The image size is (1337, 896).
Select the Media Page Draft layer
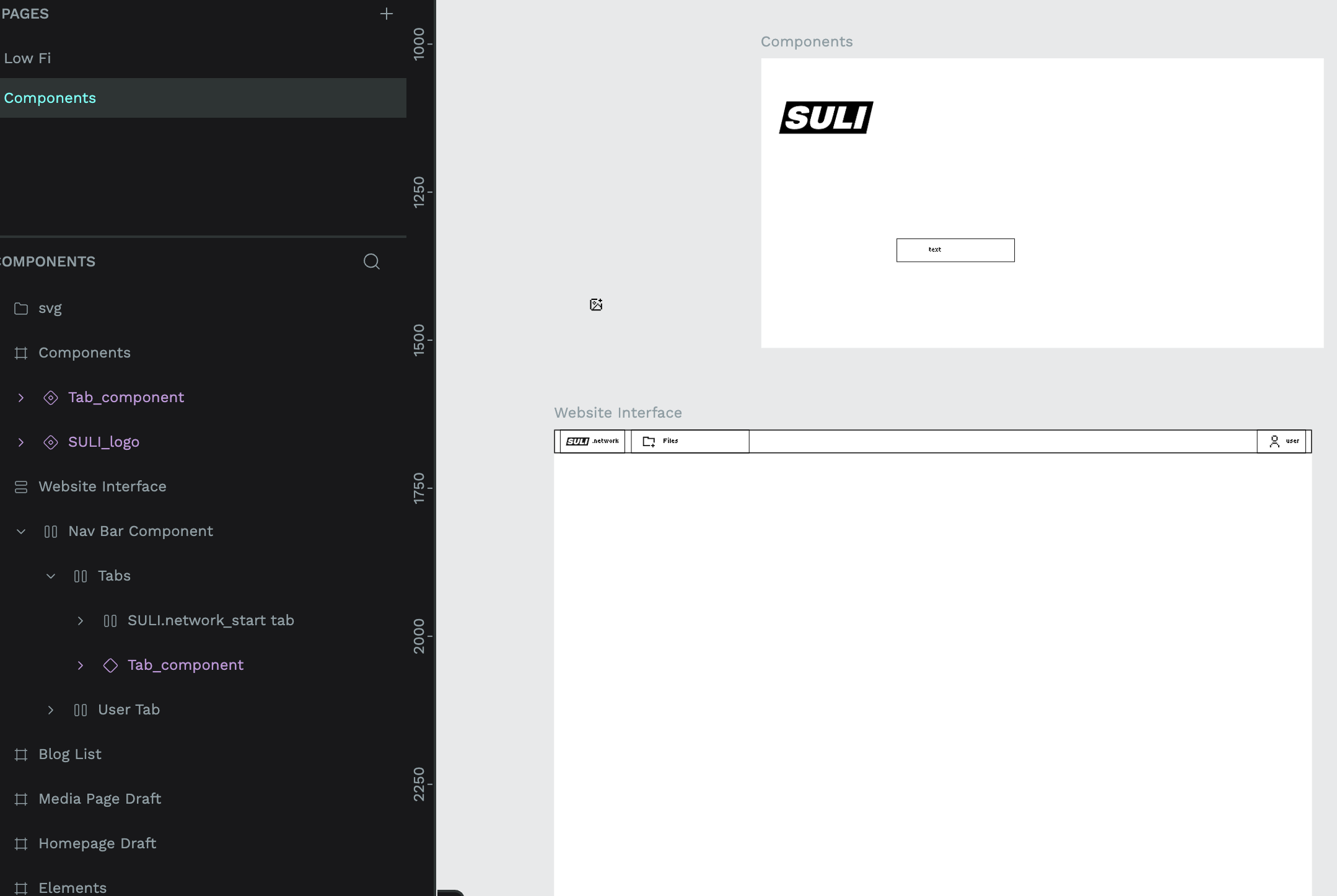pyautogui.click(x=100, y=799)
